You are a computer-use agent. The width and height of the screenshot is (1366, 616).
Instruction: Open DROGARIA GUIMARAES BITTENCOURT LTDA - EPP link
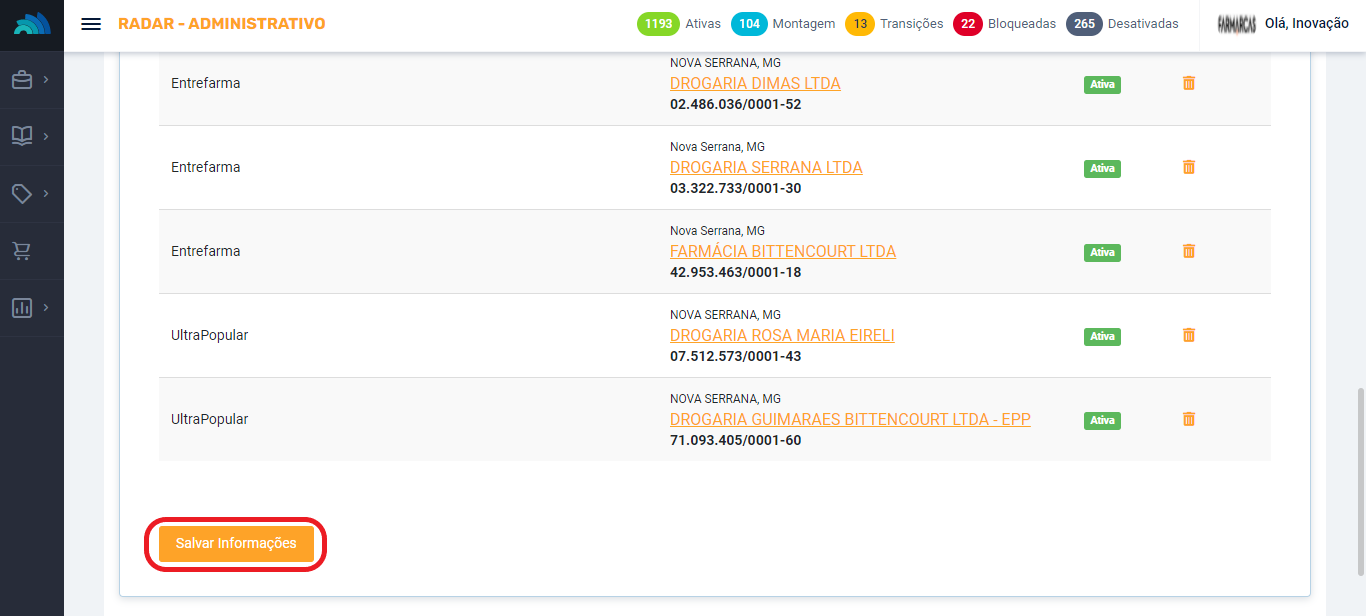point(850,420)
